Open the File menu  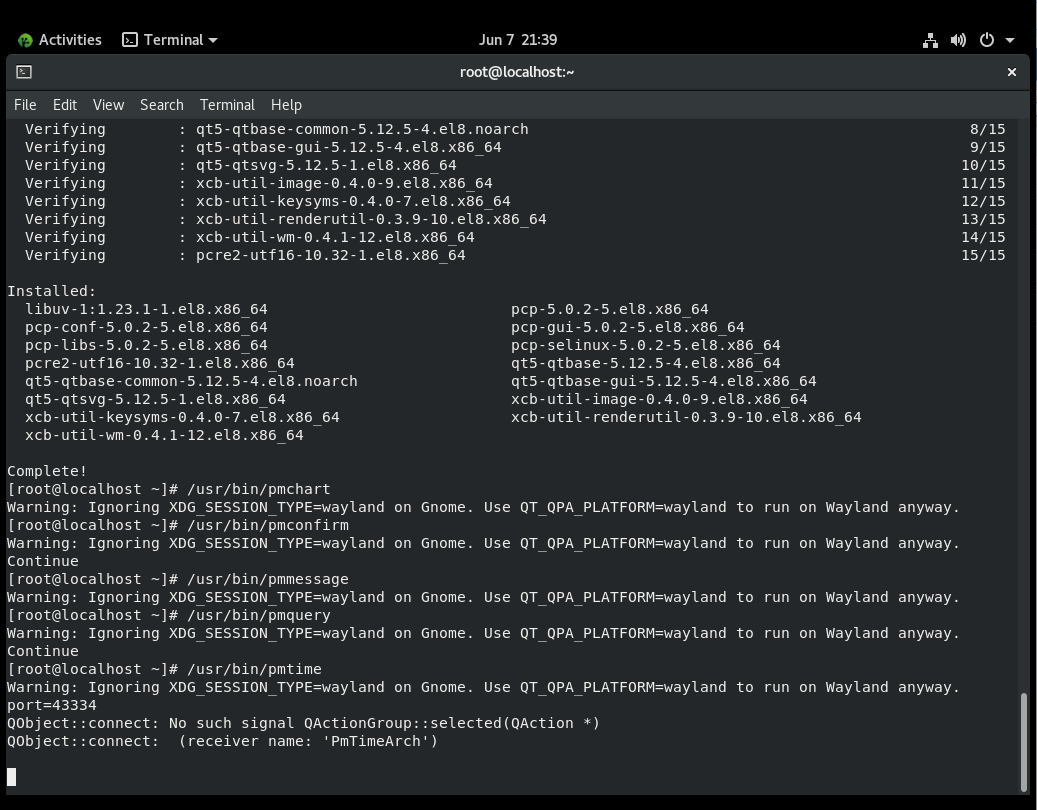pos(25,105)
